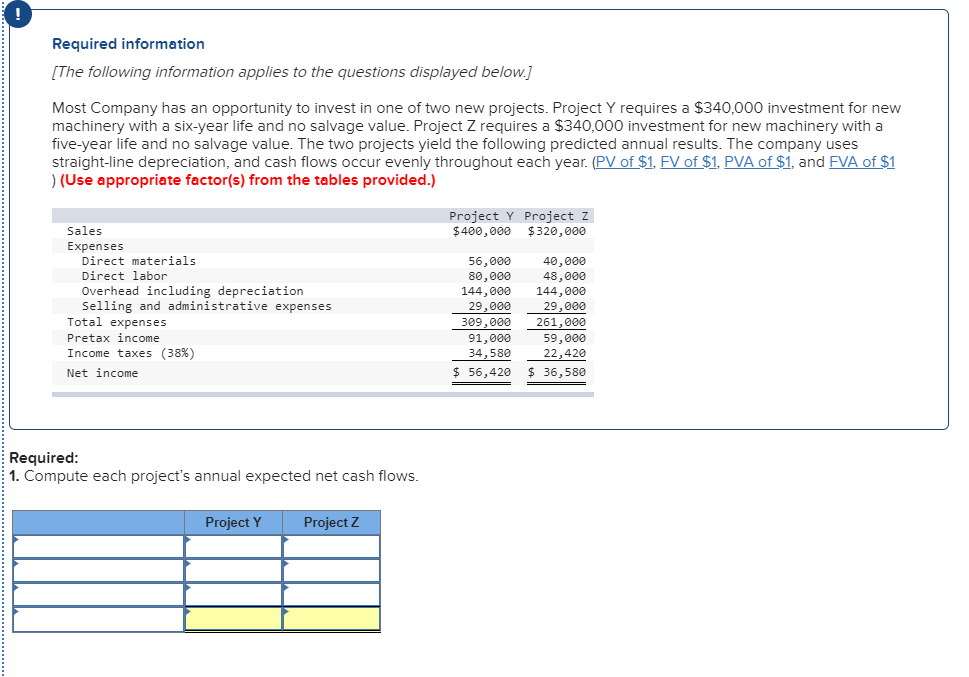Click the Project Z column header
The height and width of the screenshot is (677, 969).
point(331,522)
